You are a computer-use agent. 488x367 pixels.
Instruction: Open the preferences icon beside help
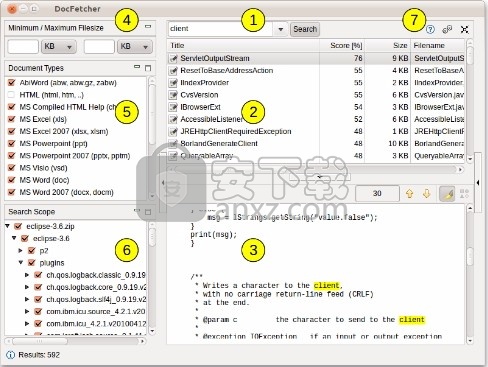447,29
